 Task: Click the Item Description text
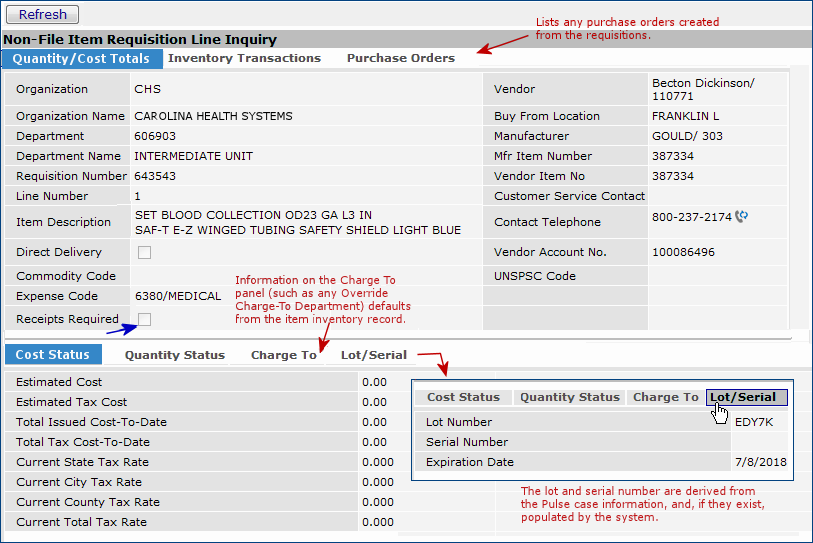pyautogui.click(x=297, y=222)
